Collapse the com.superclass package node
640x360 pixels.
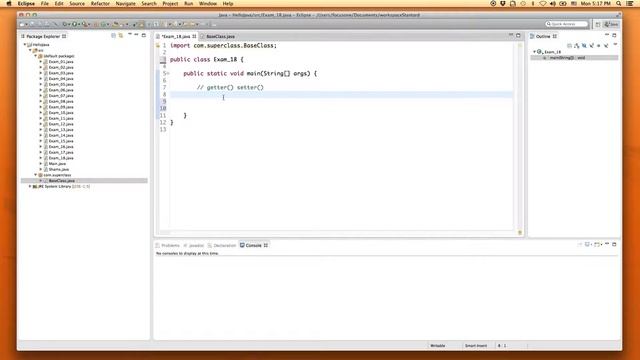pos(36,175)
